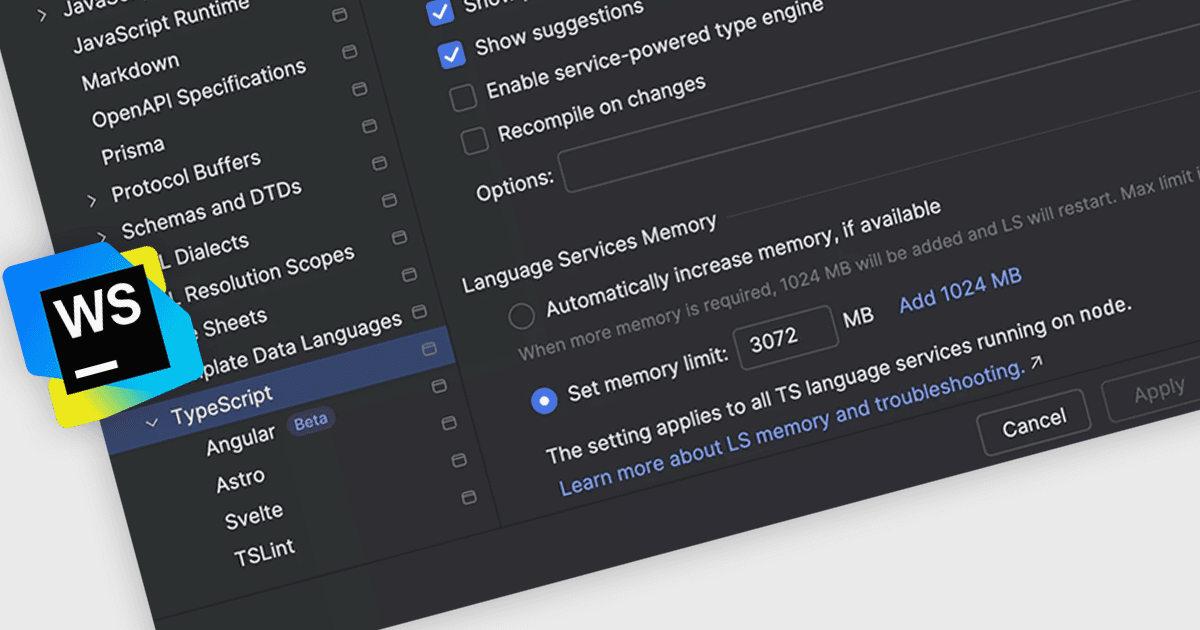Click the project-level icon beside TSLint

(469, 496)
